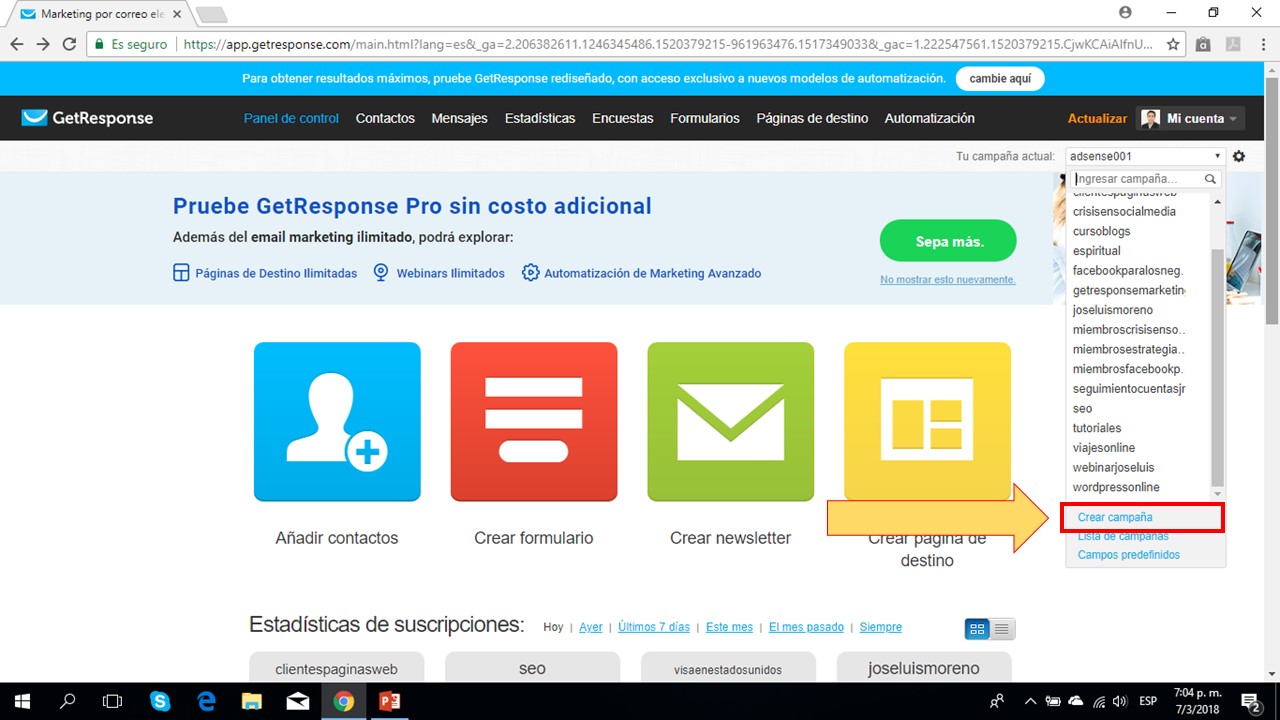Filter statistics by Siempre
The height and width of the screenshot is (720, 1280).
tap(881, 627)
